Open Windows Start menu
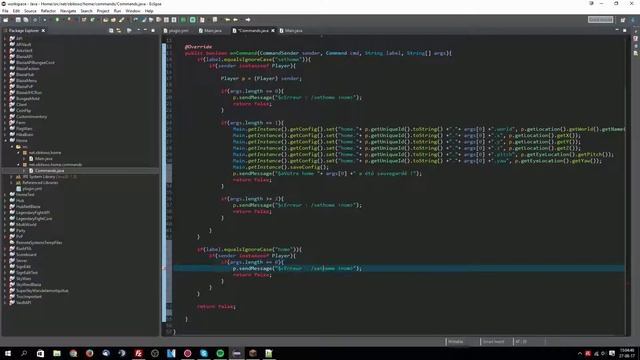 (8, 353)
